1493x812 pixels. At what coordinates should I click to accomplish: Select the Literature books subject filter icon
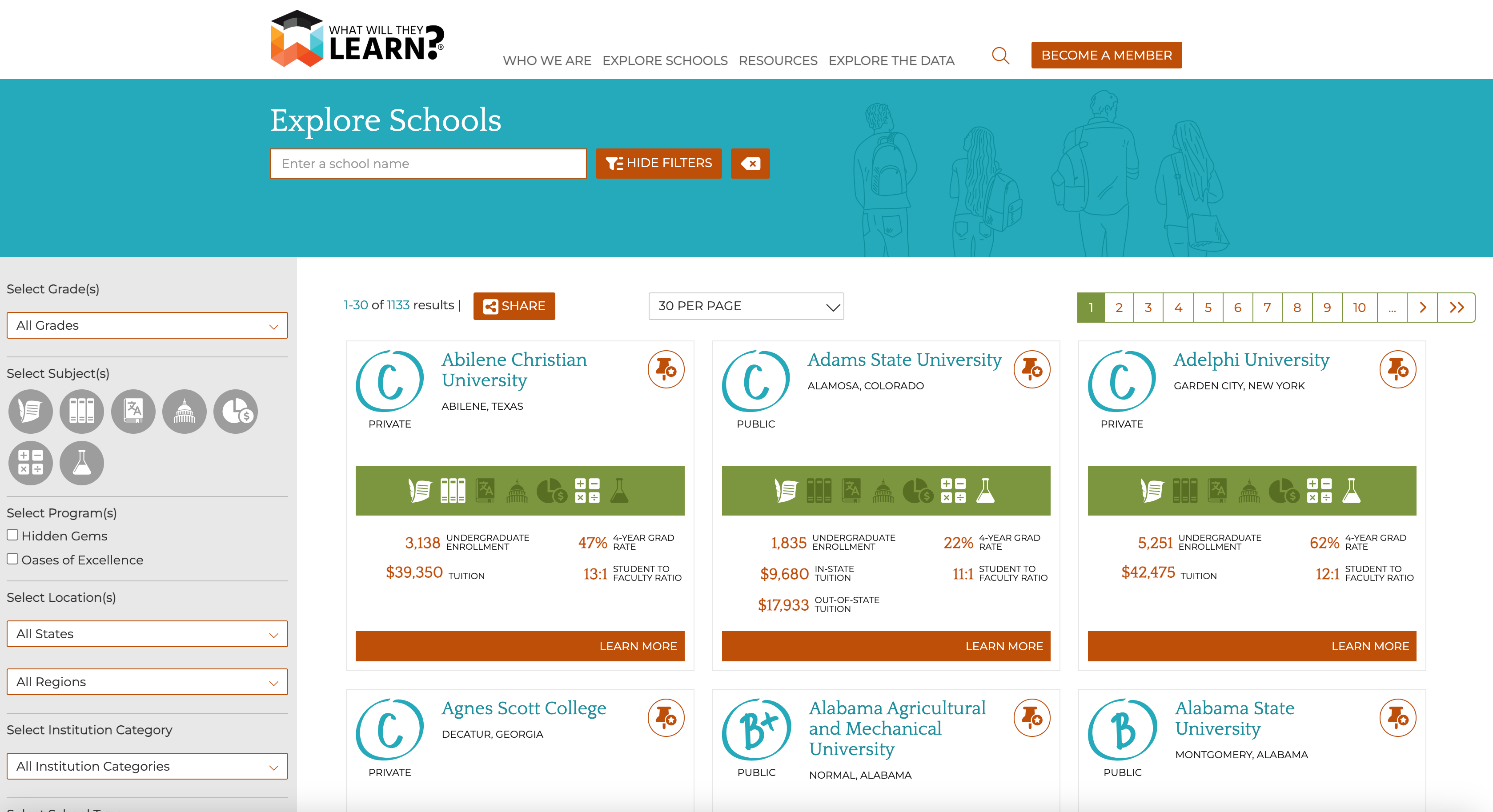(82, 412)
